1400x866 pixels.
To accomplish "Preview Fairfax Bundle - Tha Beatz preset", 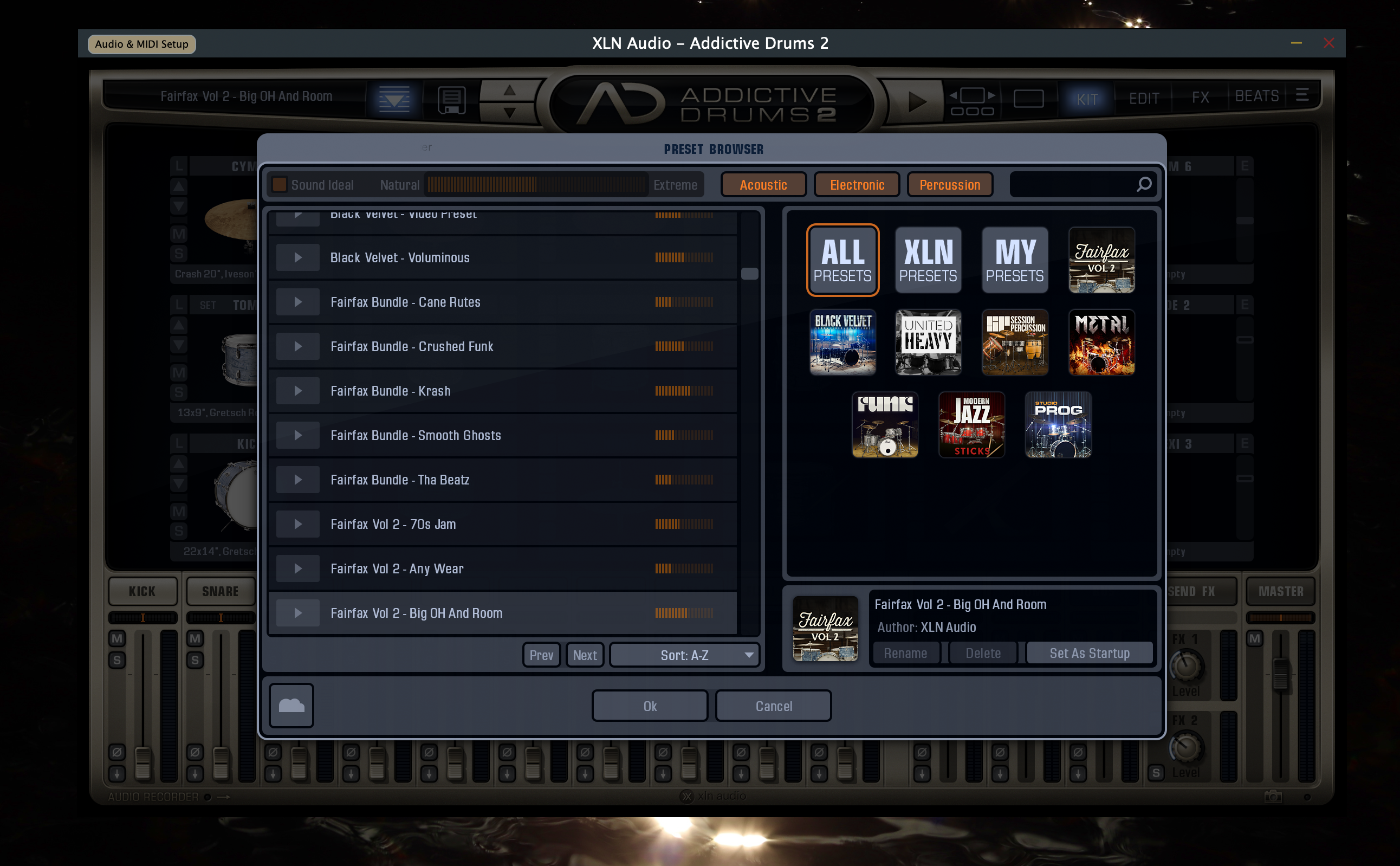I will 297,480.
